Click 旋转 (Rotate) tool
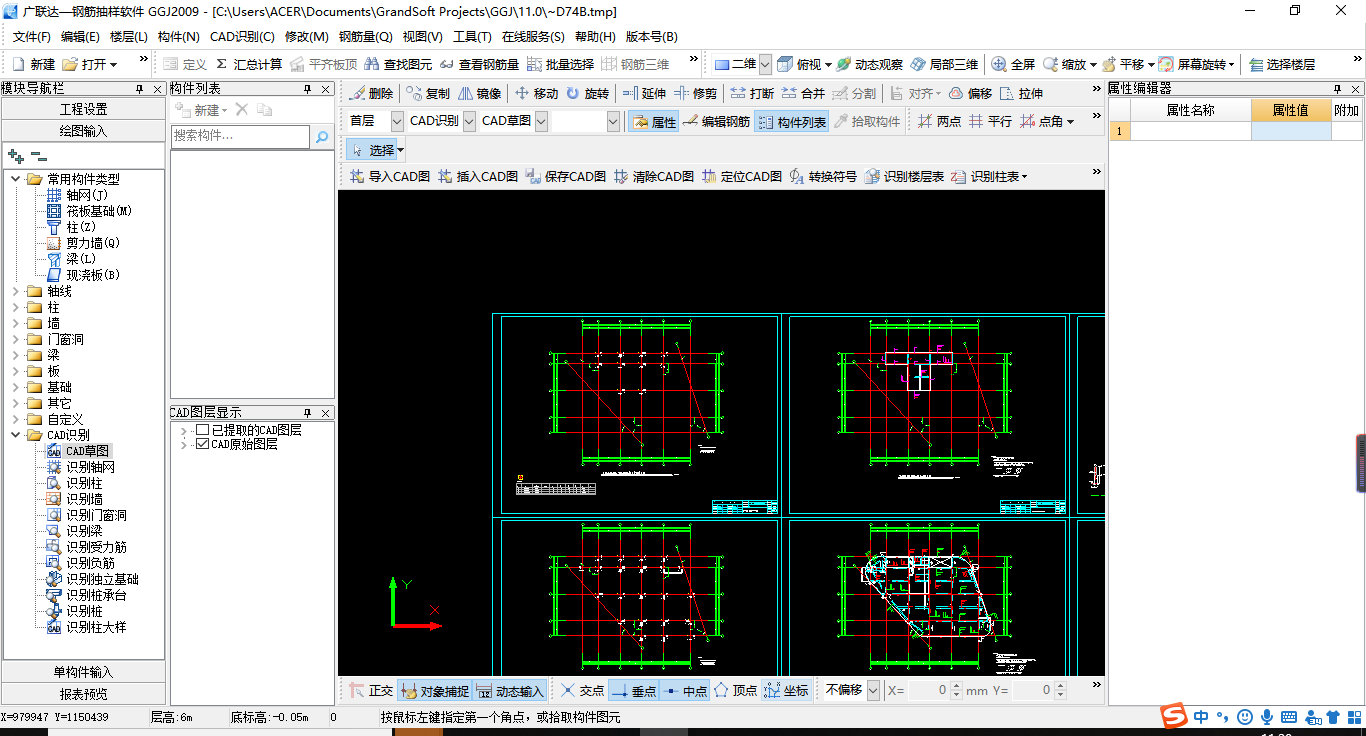Image resolution: width=1366 pixels, height=736 pixels. [587, 93]
